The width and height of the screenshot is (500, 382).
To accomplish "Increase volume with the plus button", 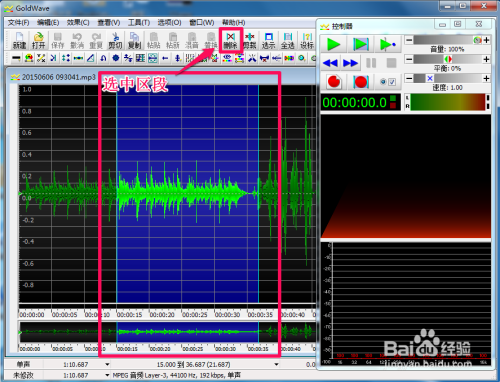I will (x=486, y=40).
